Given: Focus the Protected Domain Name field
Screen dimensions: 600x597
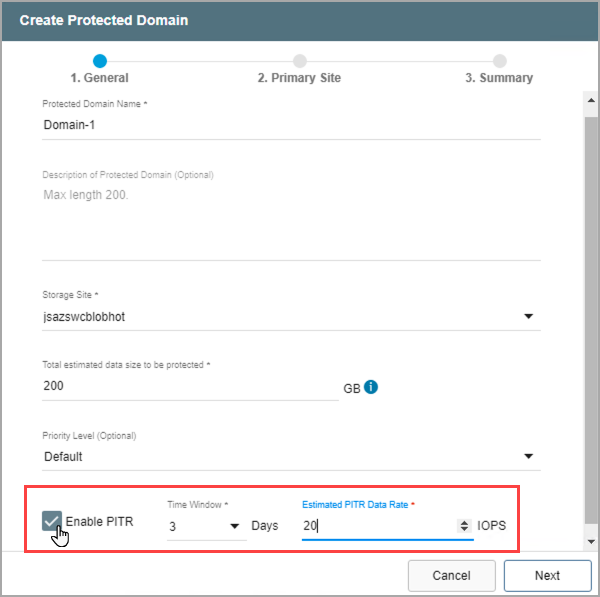Looking at the screenshot, I should click(x=290, y=125).
